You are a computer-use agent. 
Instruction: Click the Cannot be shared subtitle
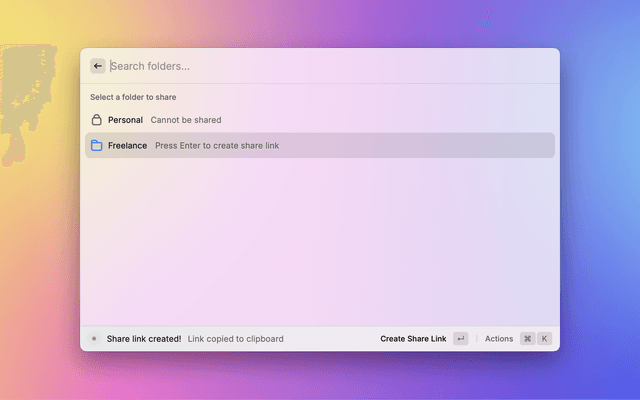186,120
